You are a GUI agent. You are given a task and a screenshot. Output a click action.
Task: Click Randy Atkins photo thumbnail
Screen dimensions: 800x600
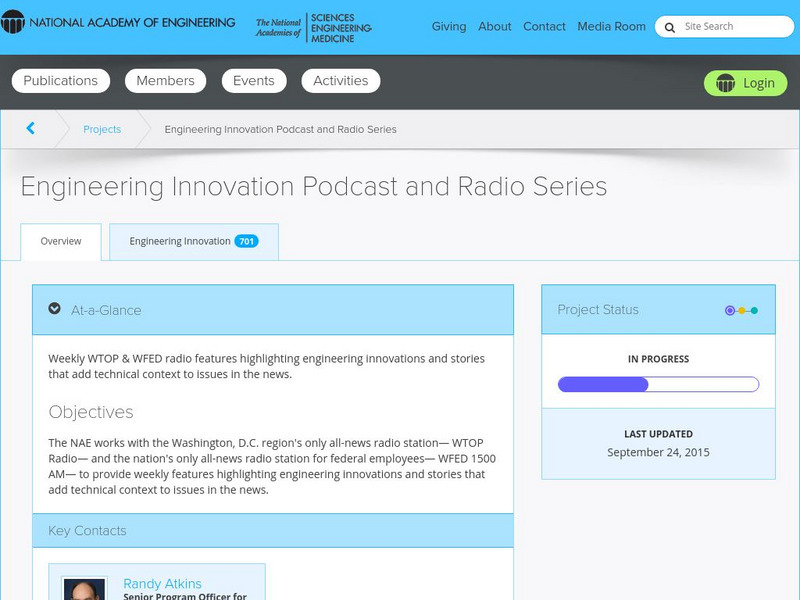coord(84,589)
